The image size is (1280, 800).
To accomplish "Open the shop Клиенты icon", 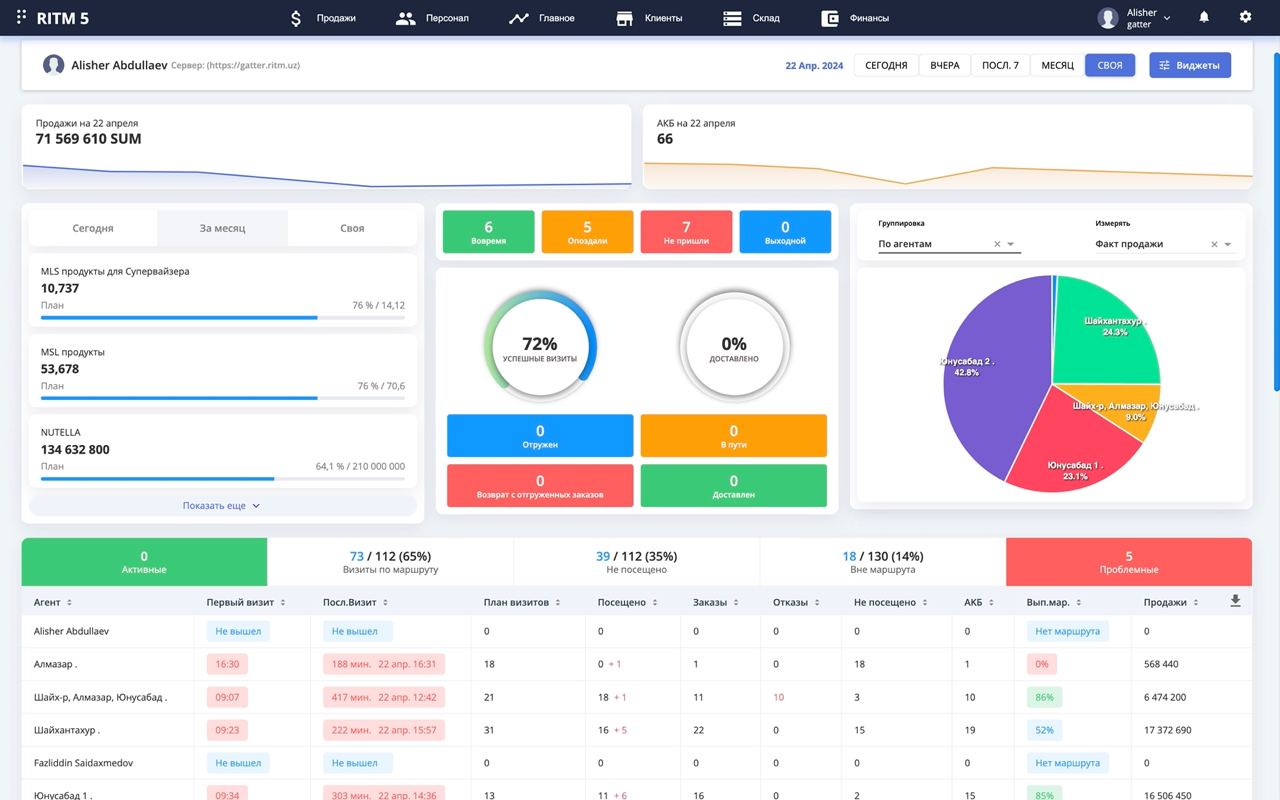I will coord(625,18).
